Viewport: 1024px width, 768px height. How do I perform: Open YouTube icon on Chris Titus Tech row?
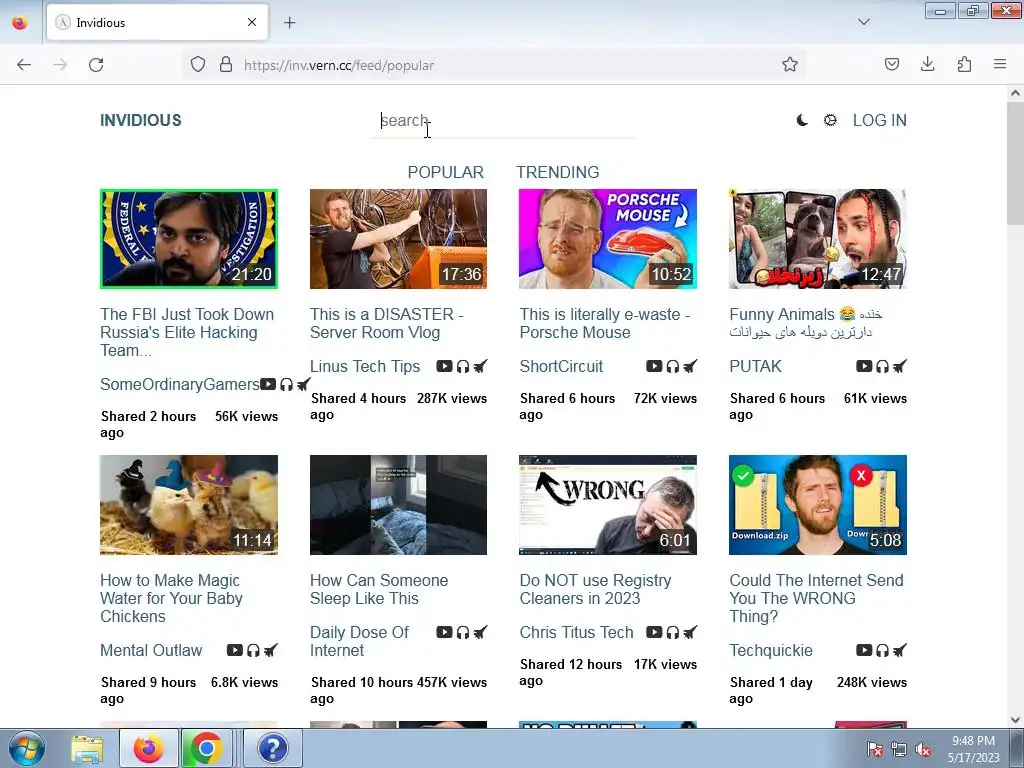coord(654,632)
